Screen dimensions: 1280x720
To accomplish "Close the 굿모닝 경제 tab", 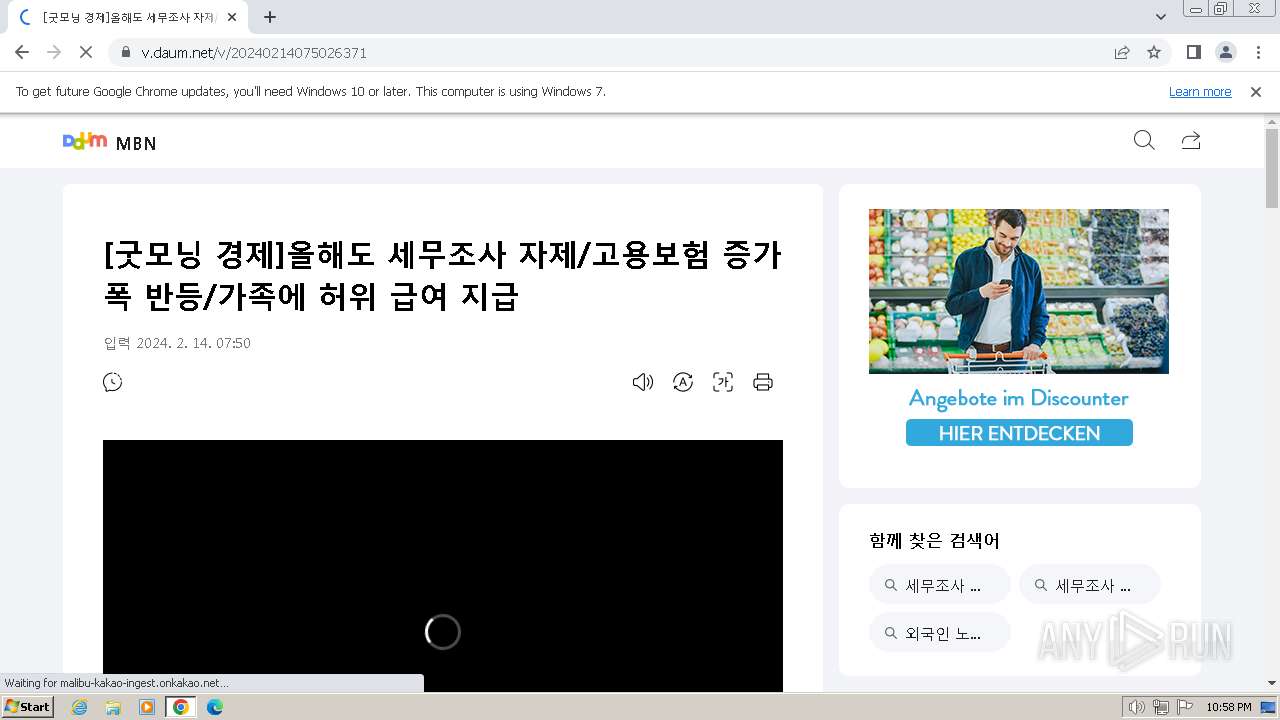I will click(x=232, y=17).
